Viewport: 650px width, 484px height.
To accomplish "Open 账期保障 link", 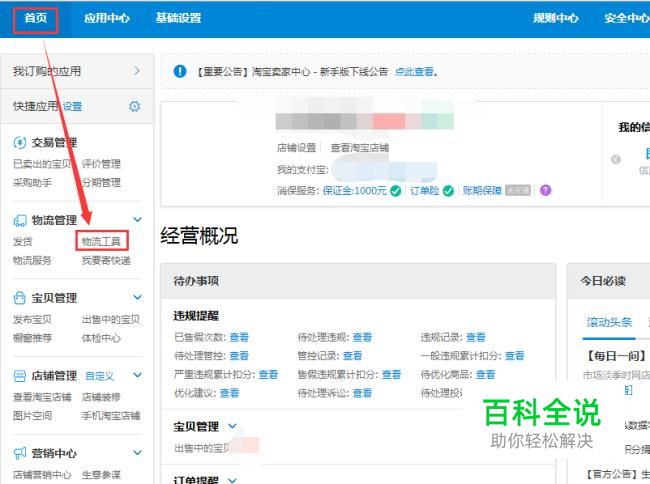I will click(x=482, y=191).
